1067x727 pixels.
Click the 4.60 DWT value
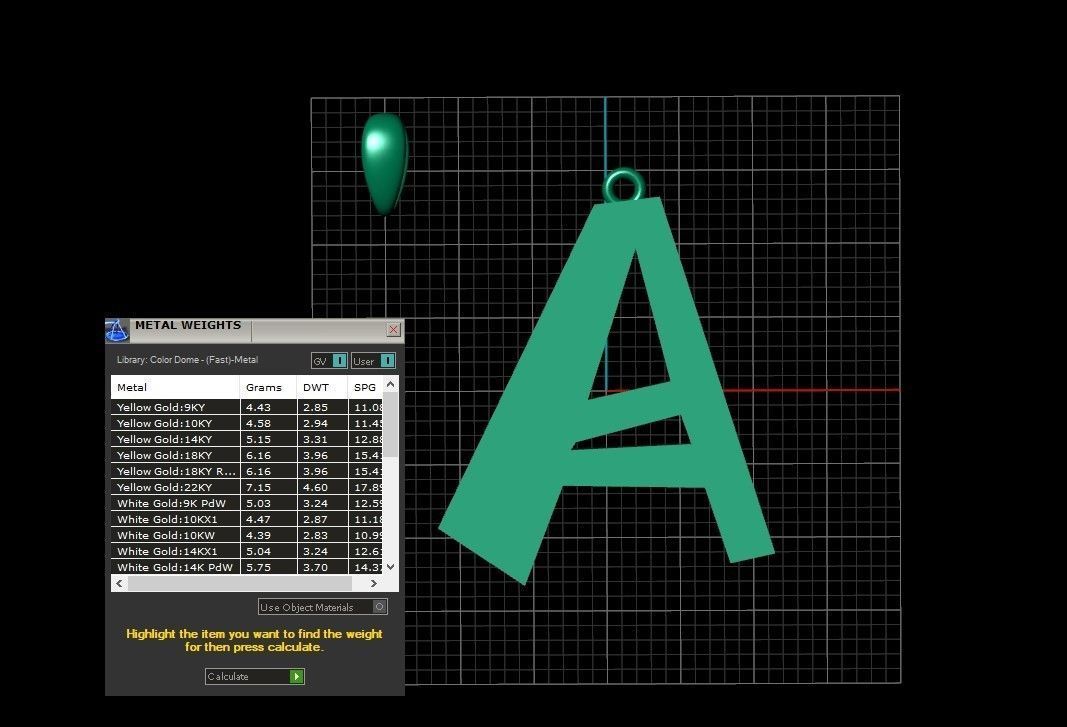click(x=316, y=487)
